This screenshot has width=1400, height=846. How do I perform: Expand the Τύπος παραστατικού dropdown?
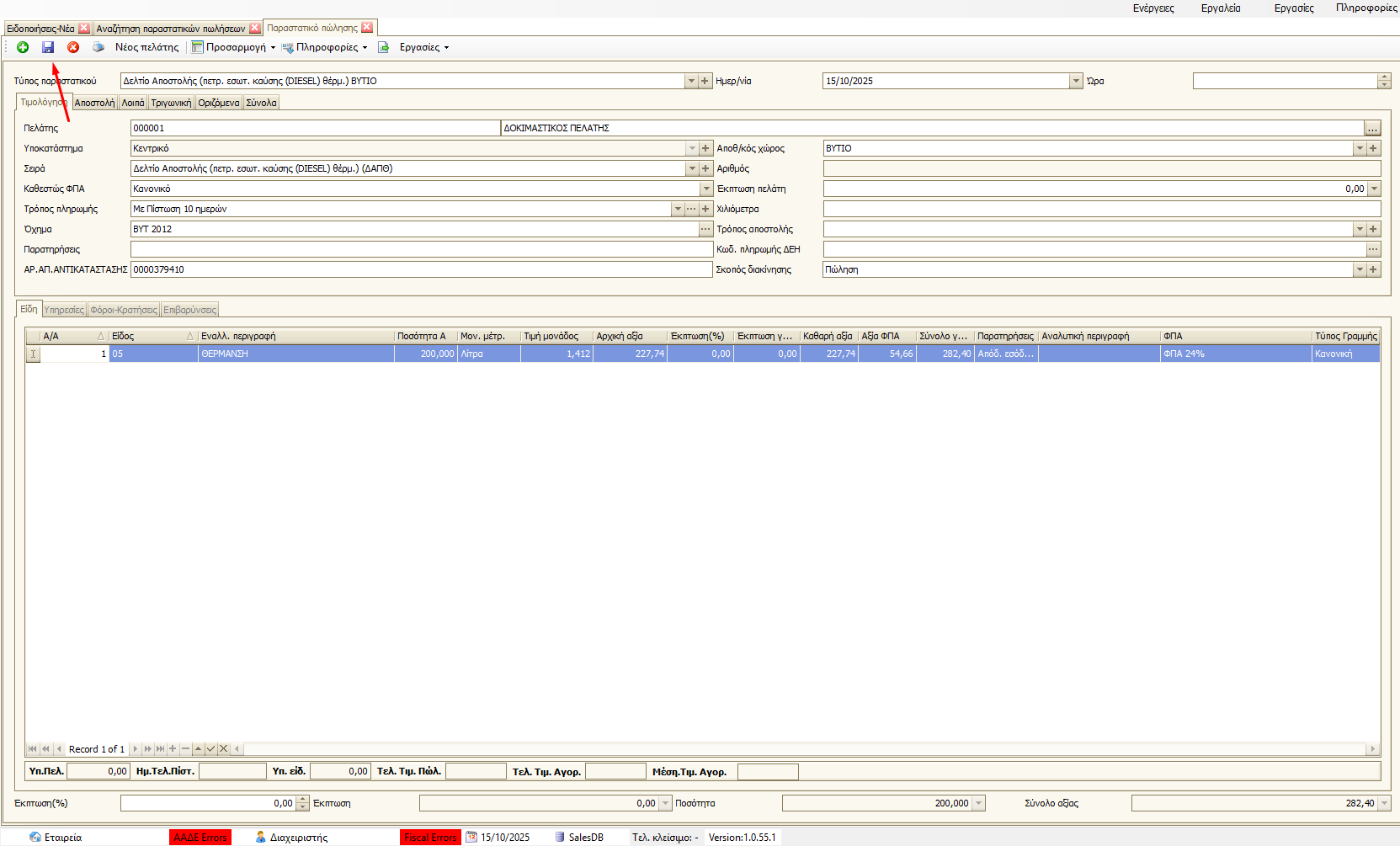(x=691, y=81)
